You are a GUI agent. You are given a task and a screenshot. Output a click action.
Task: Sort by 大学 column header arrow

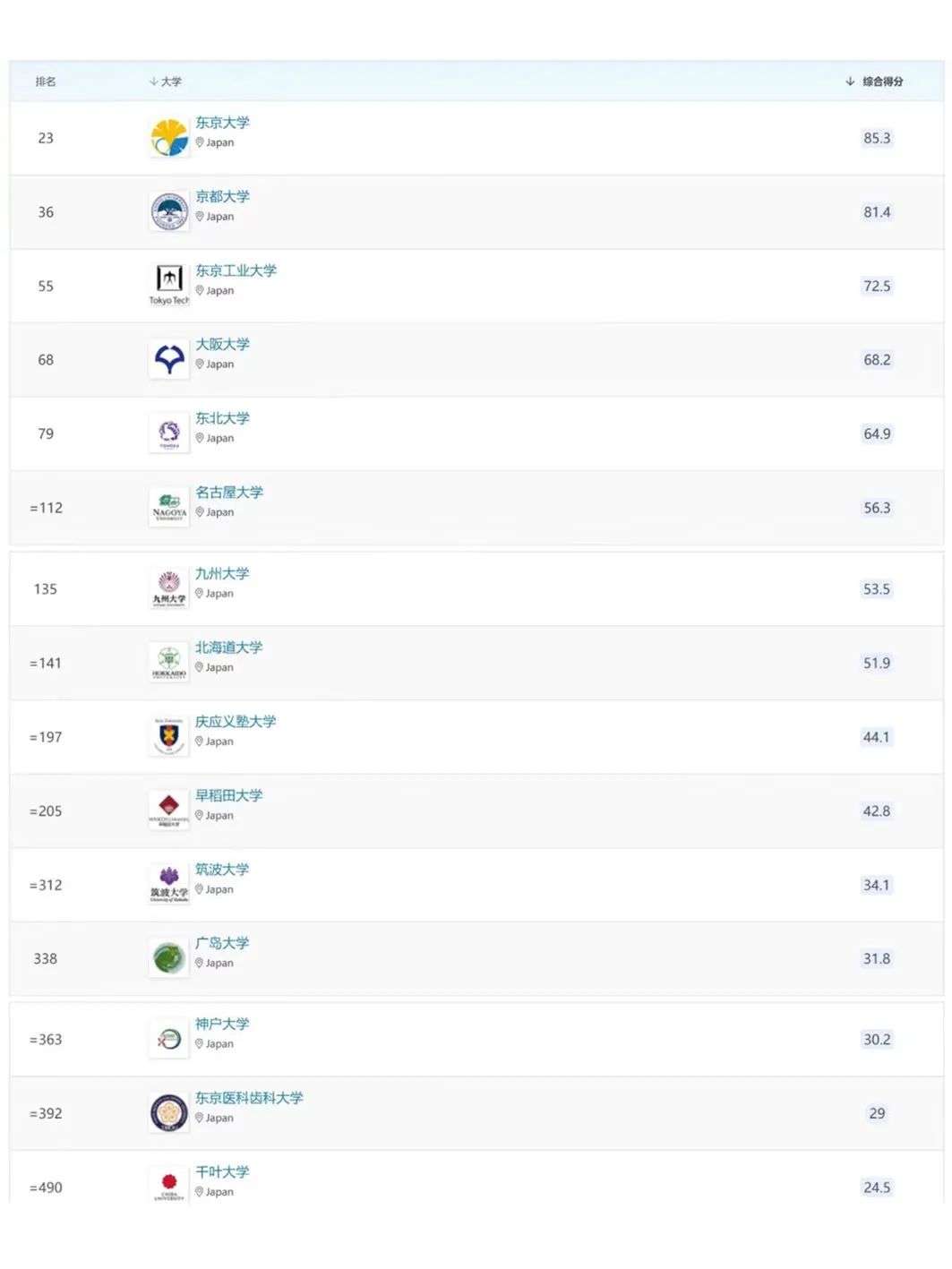(153, 81)
